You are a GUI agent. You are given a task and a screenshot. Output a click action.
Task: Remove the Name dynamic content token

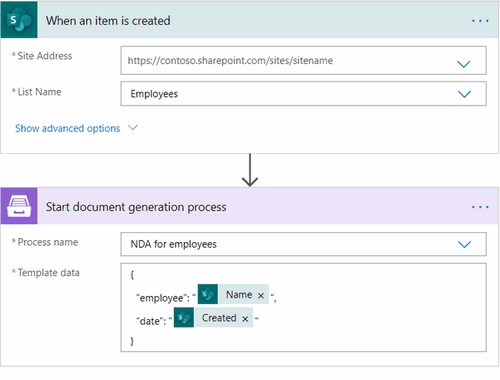click(261, 295)
